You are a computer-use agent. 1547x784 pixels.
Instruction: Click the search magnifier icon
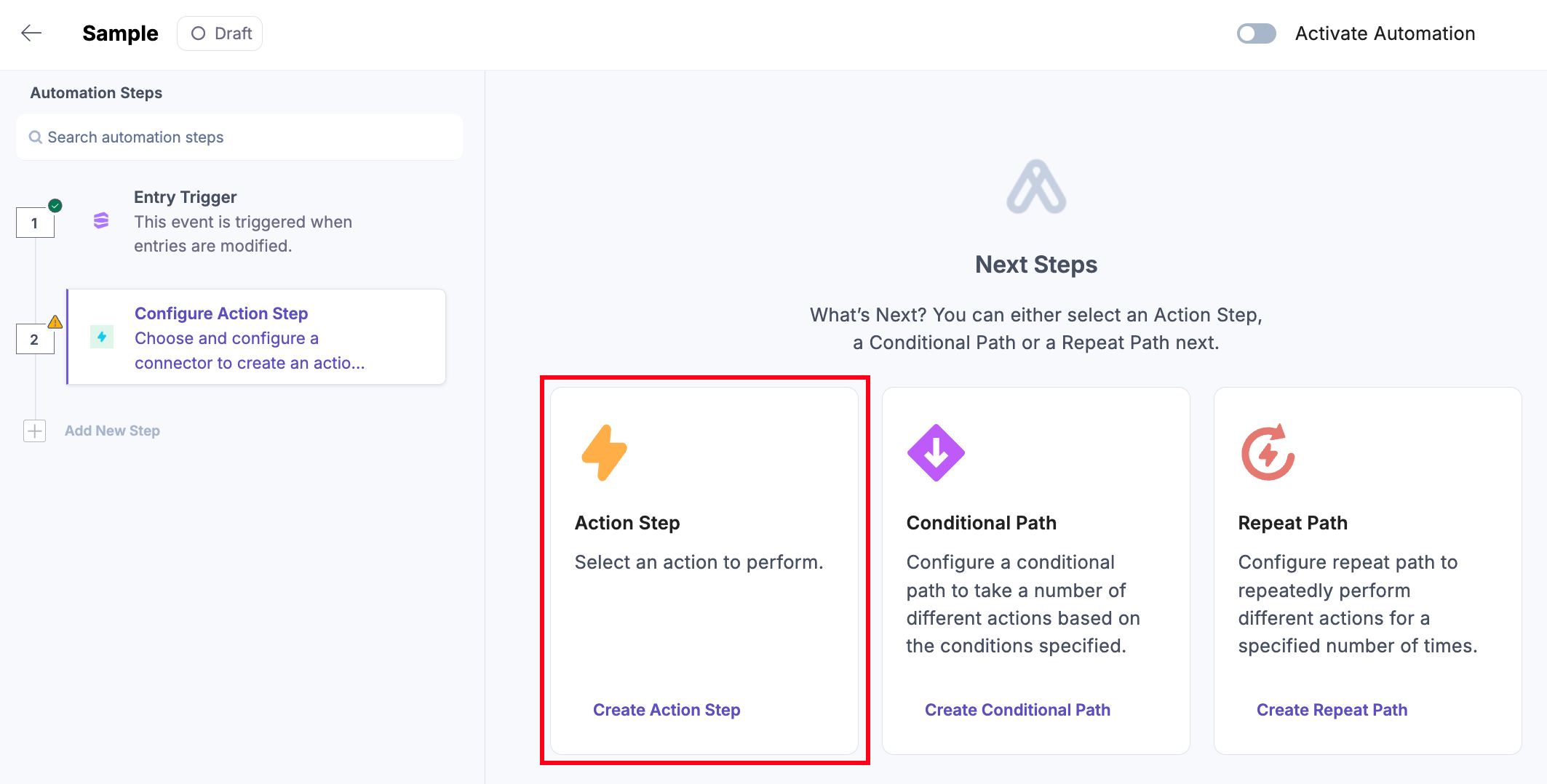pos(35,137)
